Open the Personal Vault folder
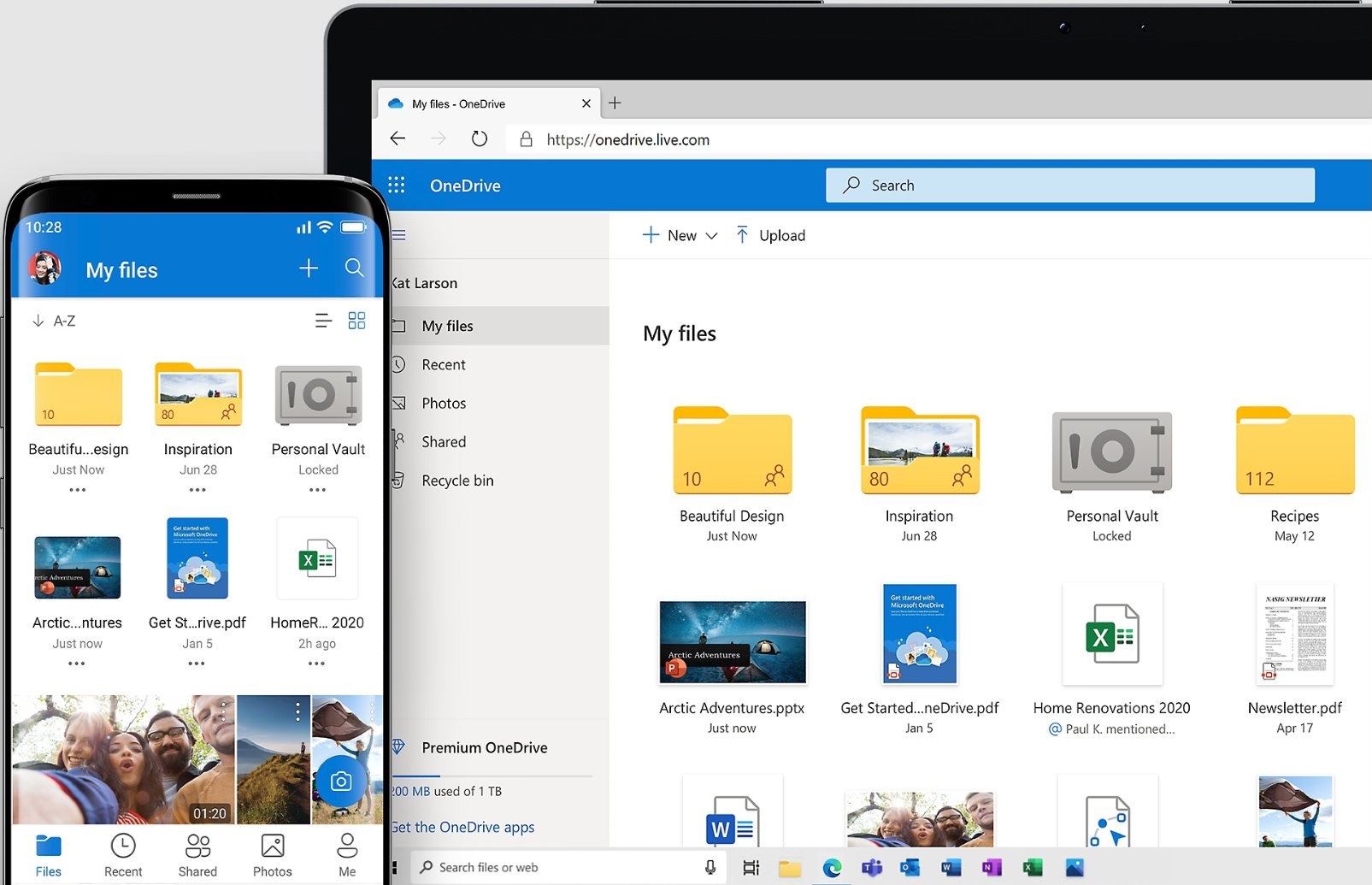 click(1110, 453)
